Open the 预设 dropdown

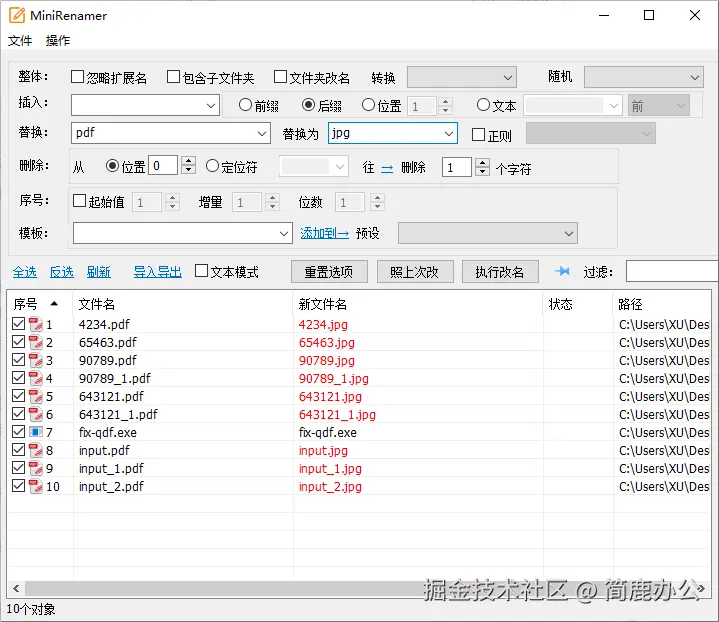pyautogui.click(x=487, y=233)
